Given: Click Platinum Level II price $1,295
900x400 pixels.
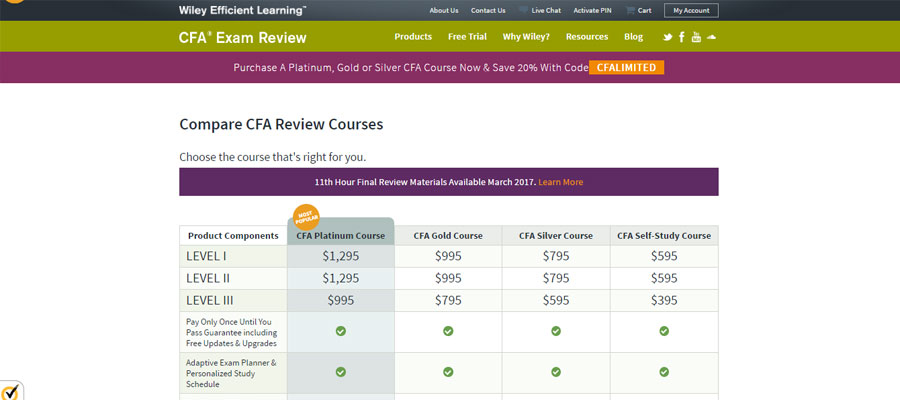Looking at the screenshot, I should click(x=340, y=278).
